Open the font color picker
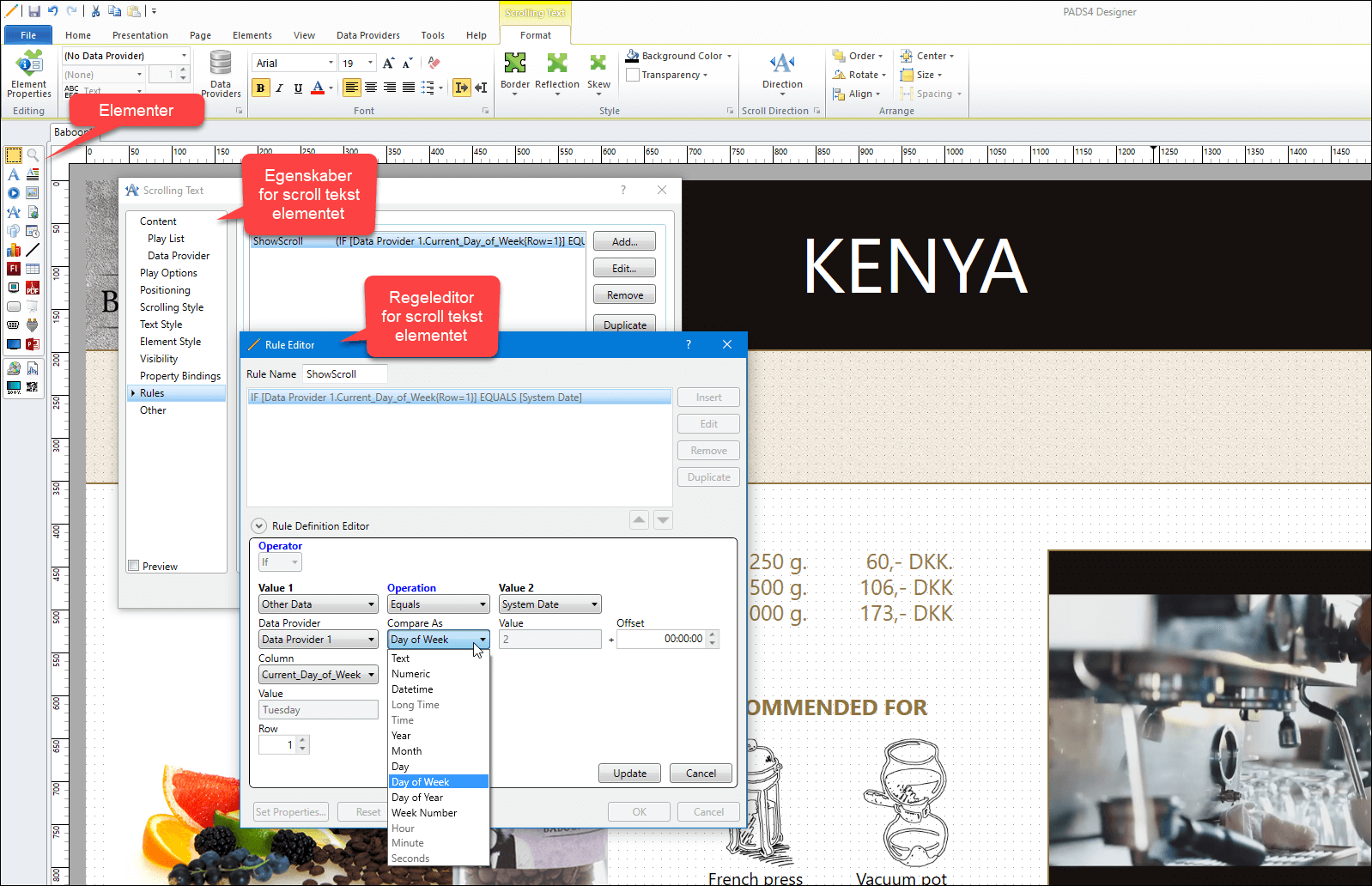1372x886 pixels. [x=322, y=88]
